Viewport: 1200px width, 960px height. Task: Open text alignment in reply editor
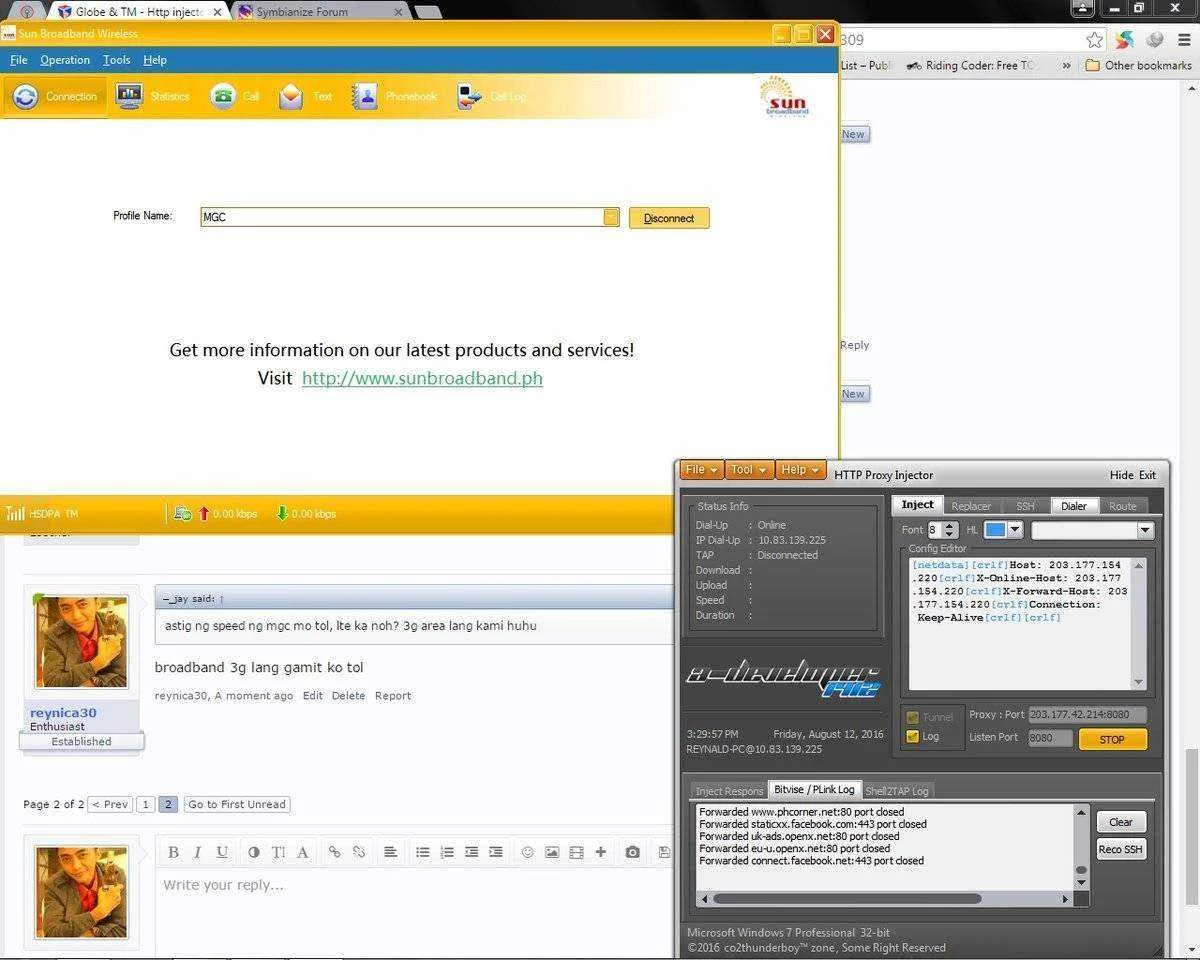coord(390,852)
